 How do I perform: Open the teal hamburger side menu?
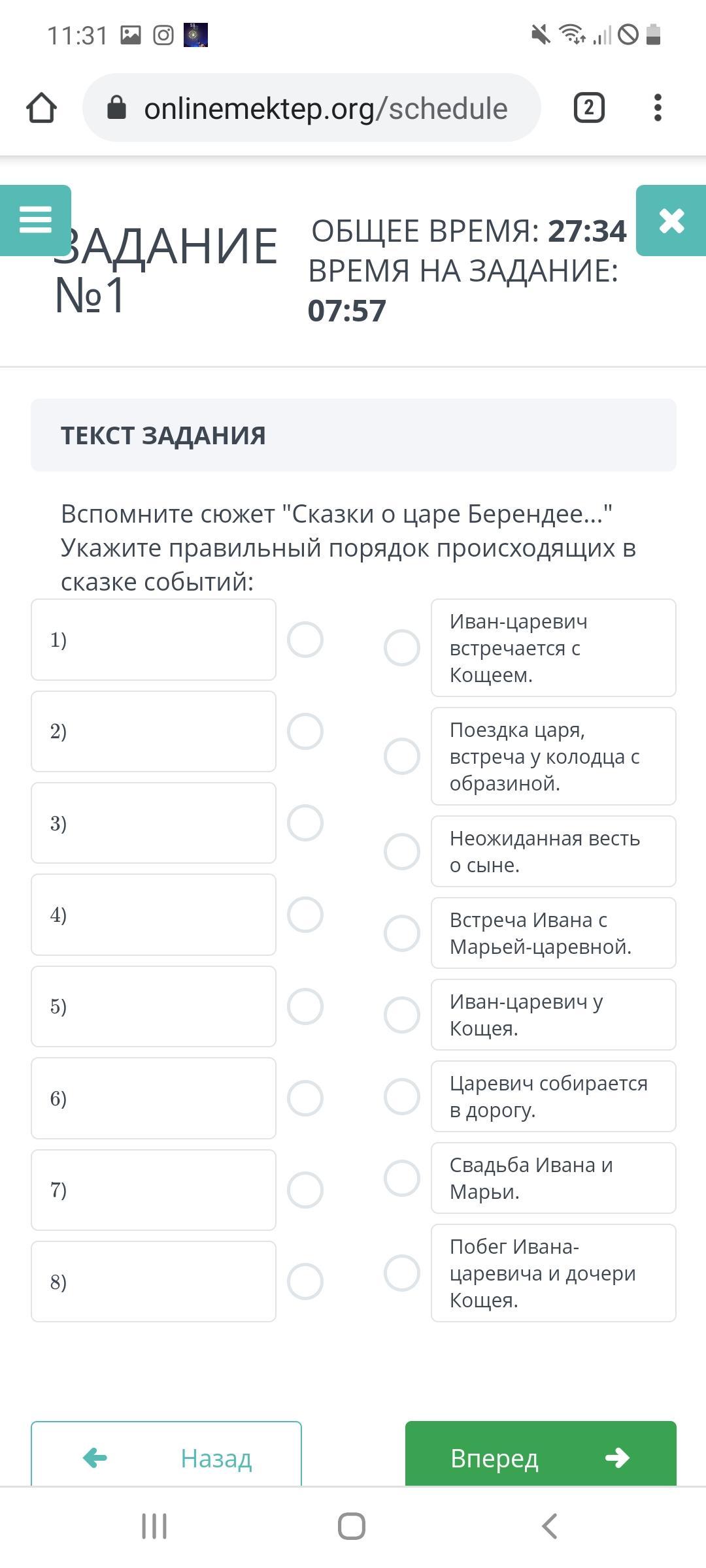pos(35,220)
